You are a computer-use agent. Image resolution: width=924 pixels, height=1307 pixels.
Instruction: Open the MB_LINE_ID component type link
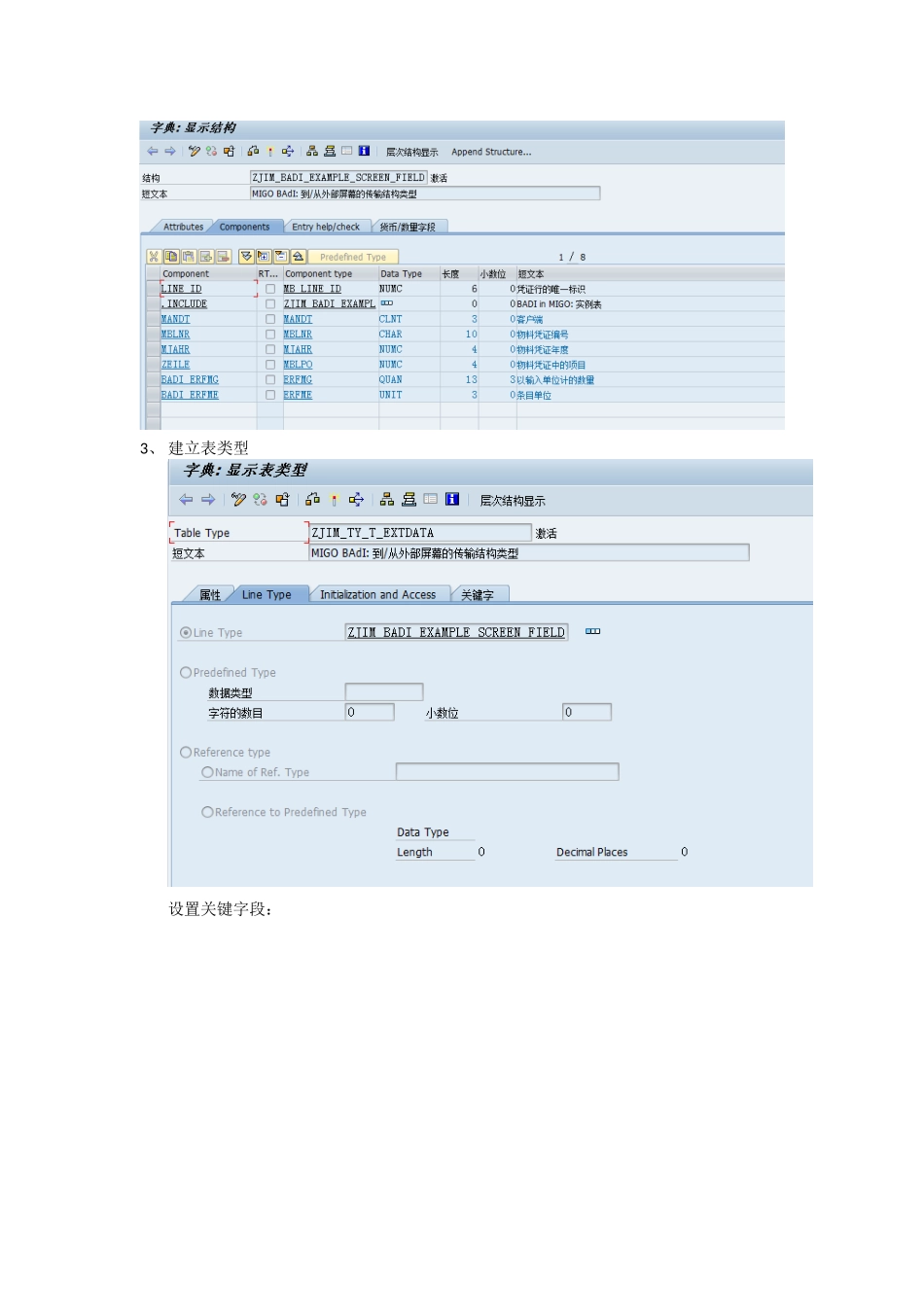(312, 289)
